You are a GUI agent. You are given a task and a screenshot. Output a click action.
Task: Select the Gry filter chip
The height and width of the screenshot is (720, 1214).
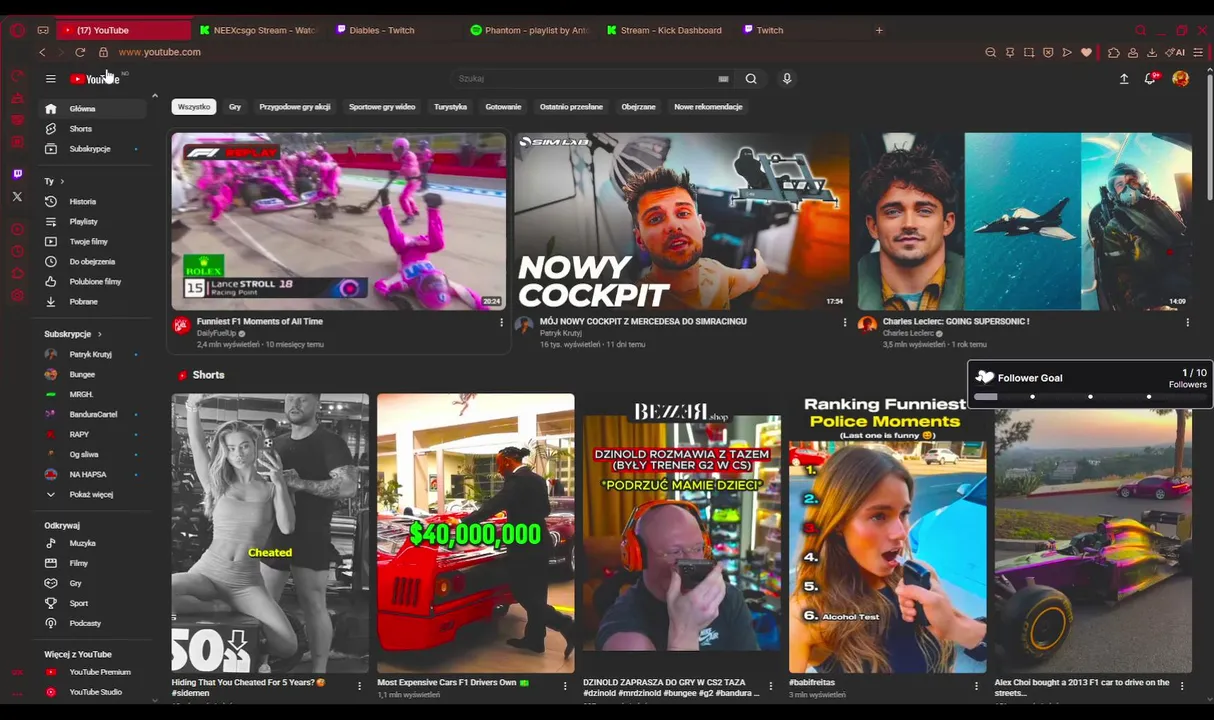pyautogui.click(x=235, y=107)
